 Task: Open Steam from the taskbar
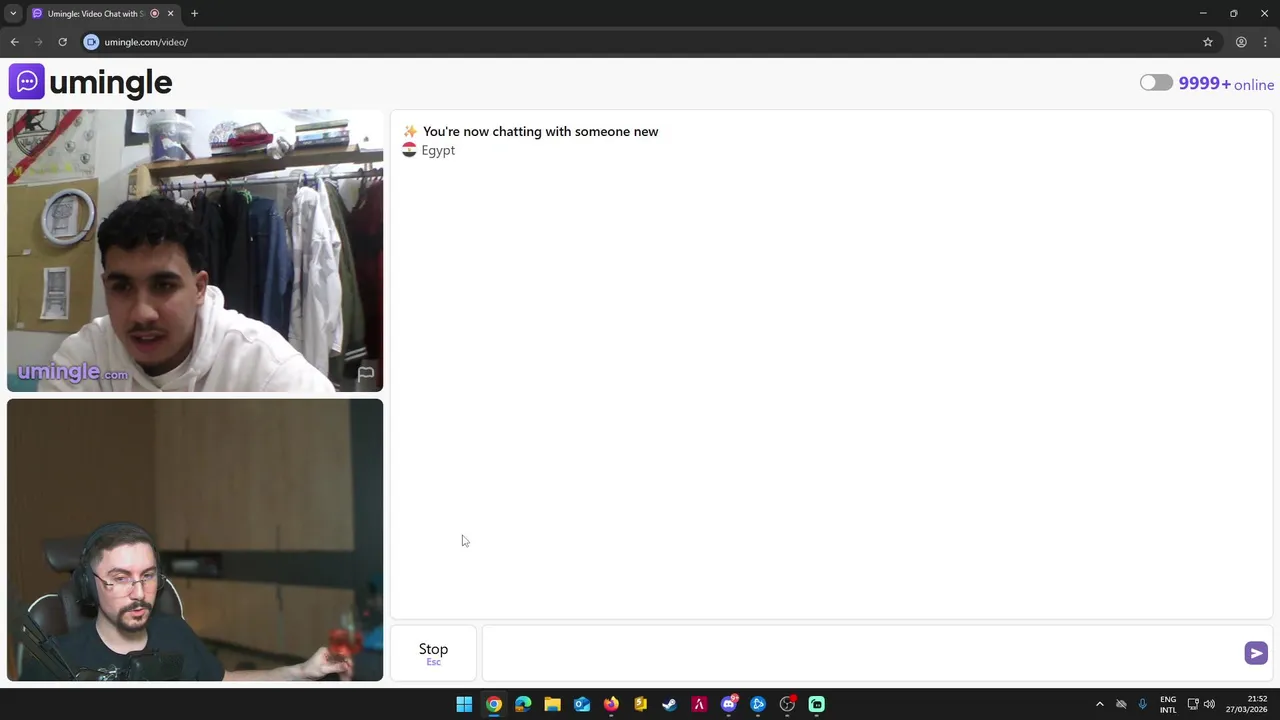tap(669, 704)
